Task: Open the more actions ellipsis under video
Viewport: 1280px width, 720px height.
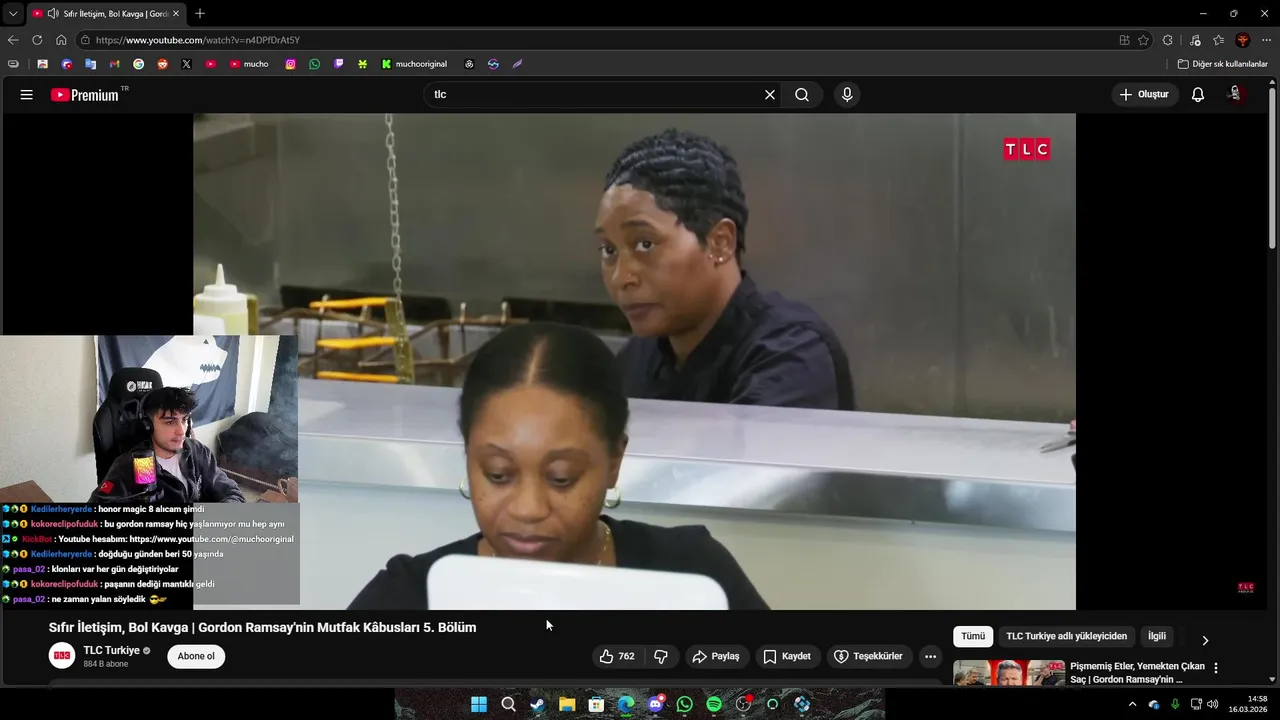Action: click(930, 657)
